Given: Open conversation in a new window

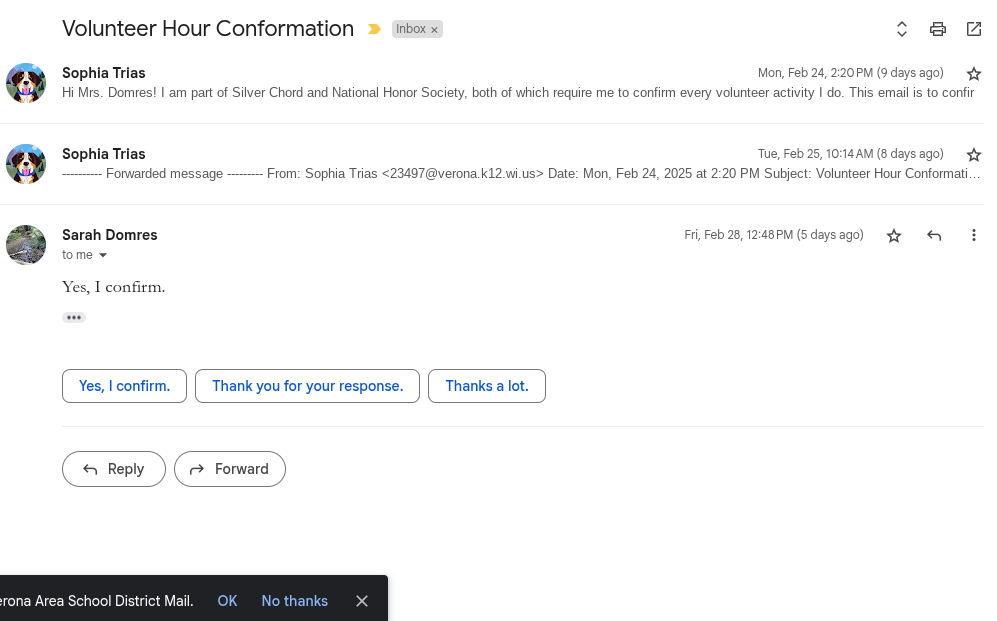Looking at the screenshot, I should click(x=973, y=29).
